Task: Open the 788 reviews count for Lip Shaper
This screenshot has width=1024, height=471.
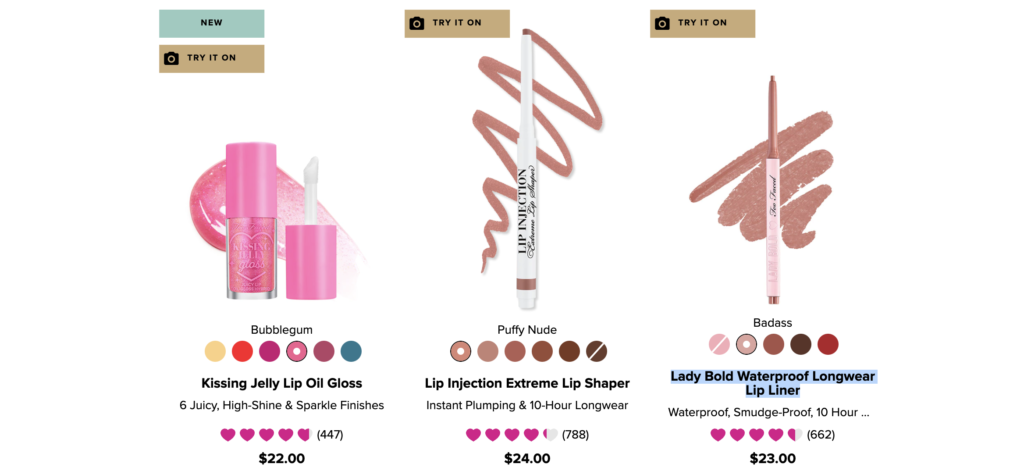Action: point(575,435)
